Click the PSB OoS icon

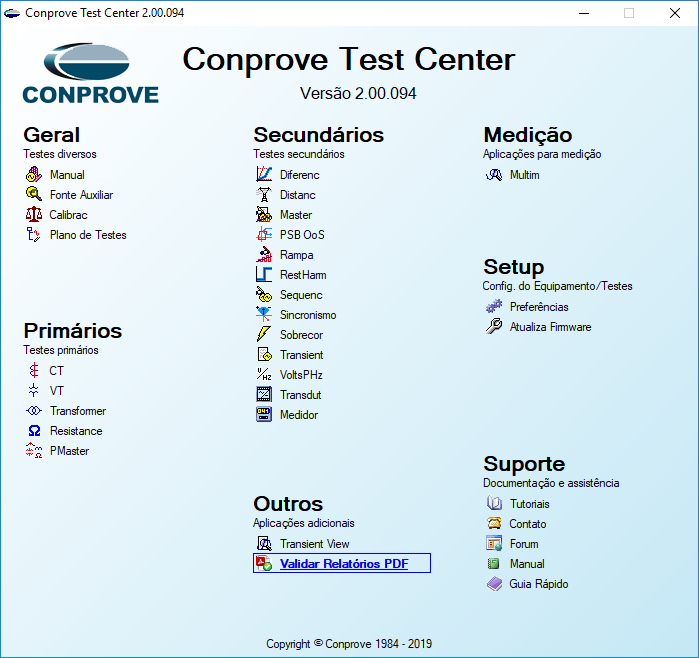point(264,234)
